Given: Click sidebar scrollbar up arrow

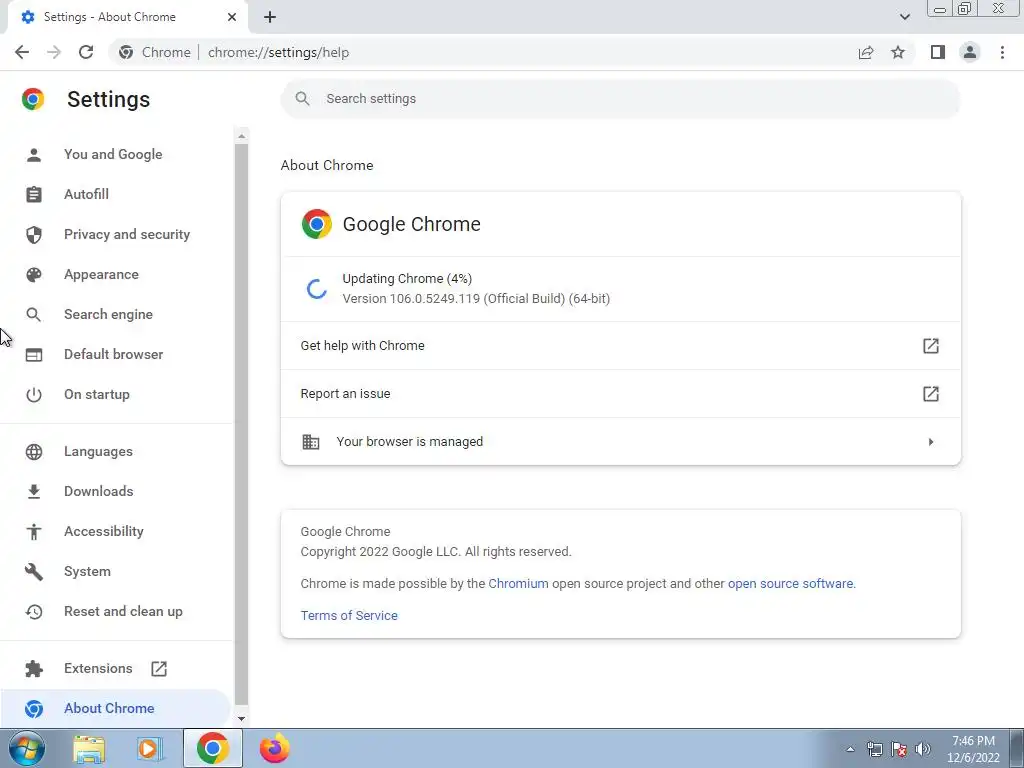Looking at the screenshot, I should tap(242, 136).
